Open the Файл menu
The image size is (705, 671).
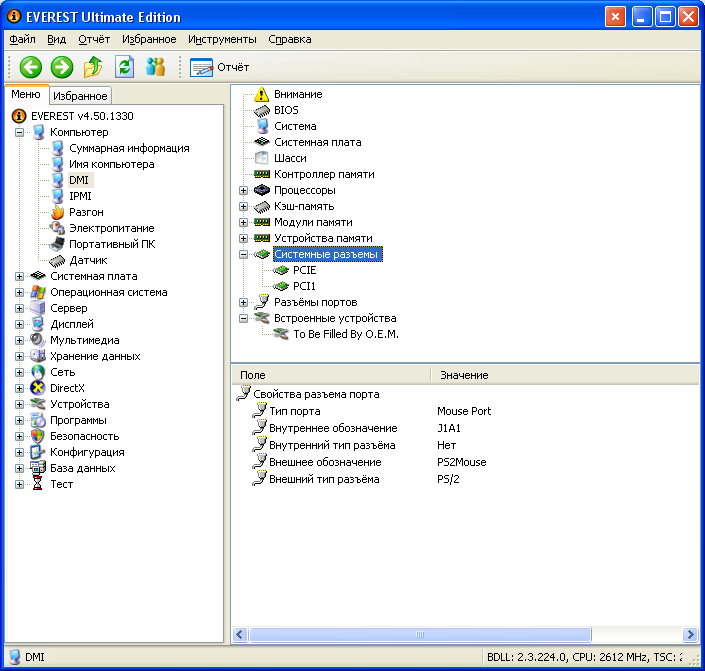click(x=22, y=40)
